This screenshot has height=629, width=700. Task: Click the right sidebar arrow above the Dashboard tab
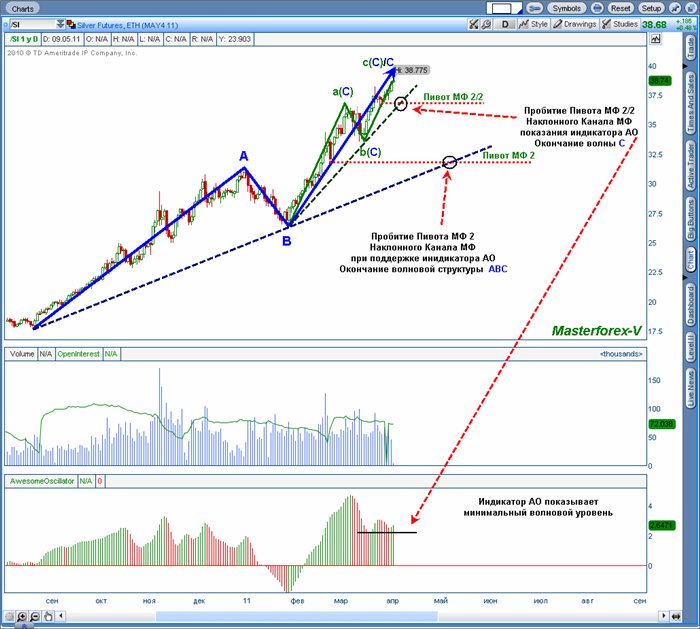point(686,278)
